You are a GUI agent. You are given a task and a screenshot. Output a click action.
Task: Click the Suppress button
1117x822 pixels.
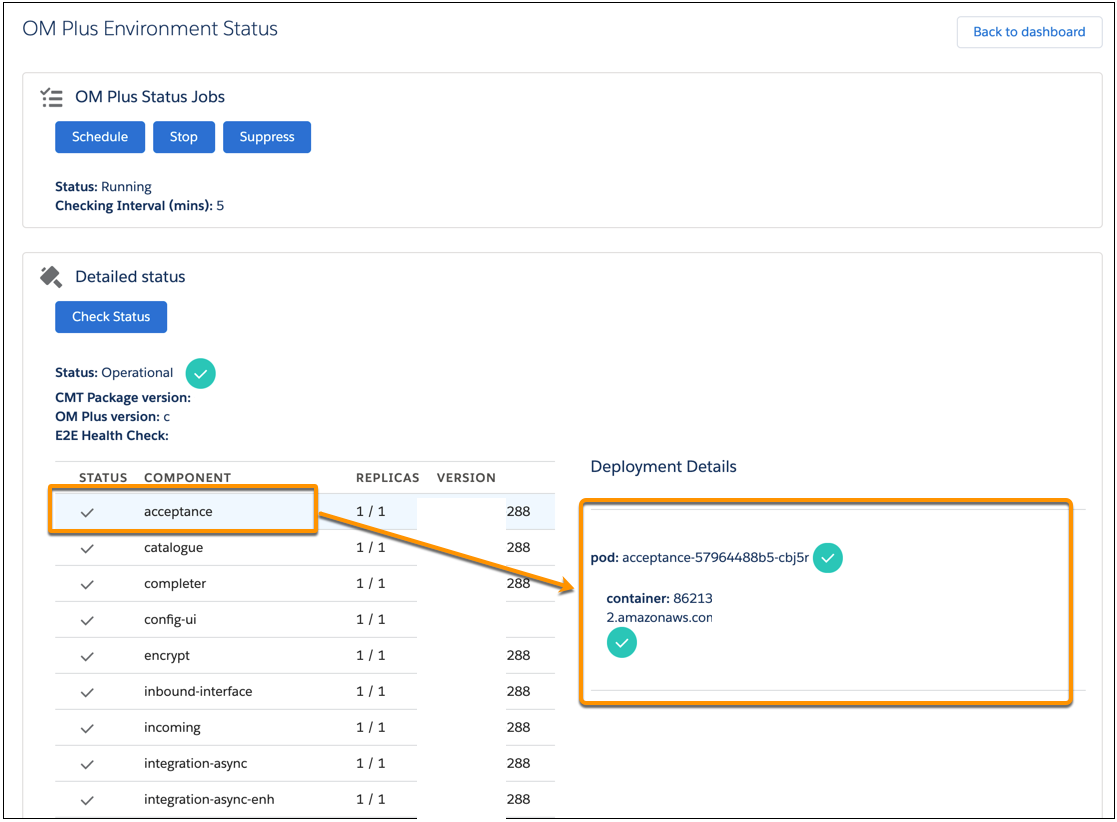(x=267, y=137)
